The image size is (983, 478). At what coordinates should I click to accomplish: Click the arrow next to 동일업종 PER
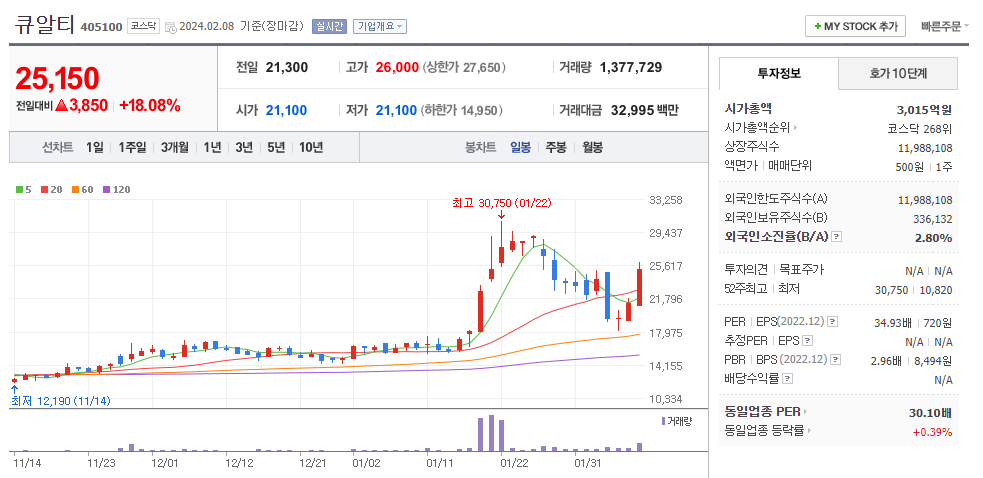click(806, 412)
